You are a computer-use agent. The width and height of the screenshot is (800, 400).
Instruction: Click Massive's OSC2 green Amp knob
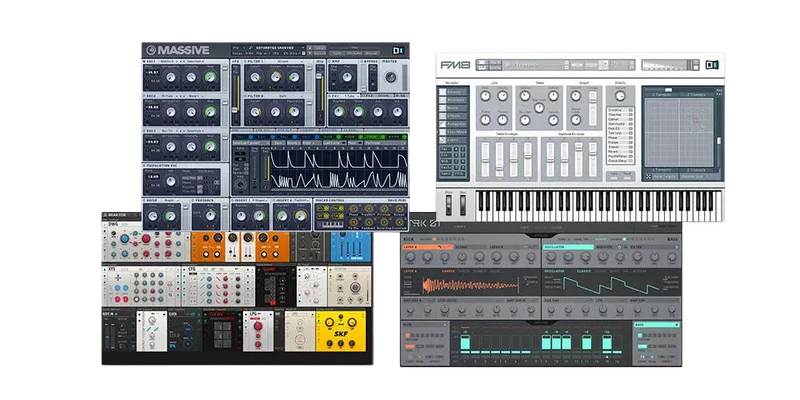click(210, 112)
